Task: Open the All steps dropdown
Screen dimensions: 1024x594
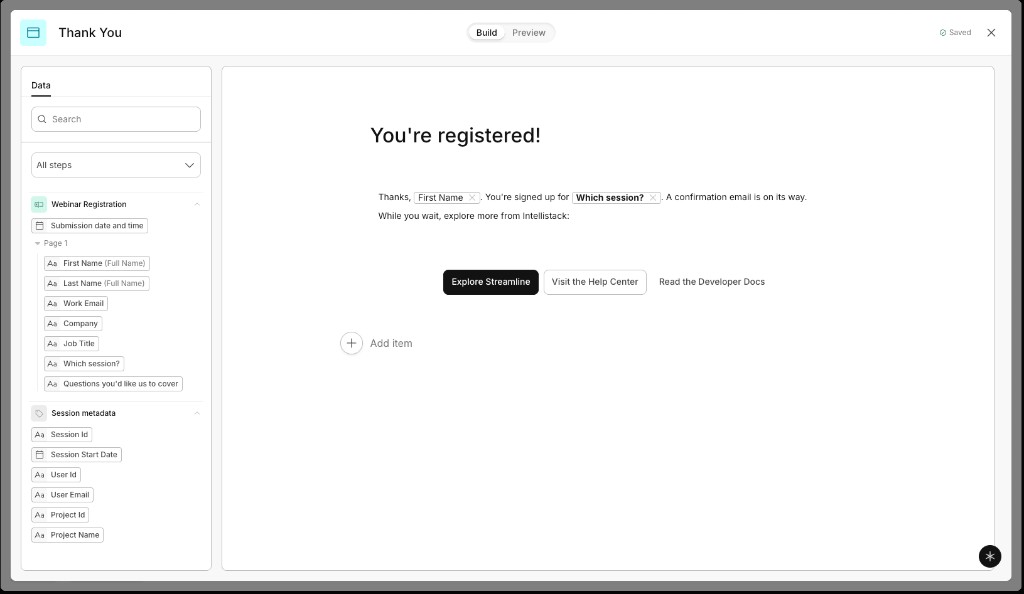Action: tap(116, 165)
